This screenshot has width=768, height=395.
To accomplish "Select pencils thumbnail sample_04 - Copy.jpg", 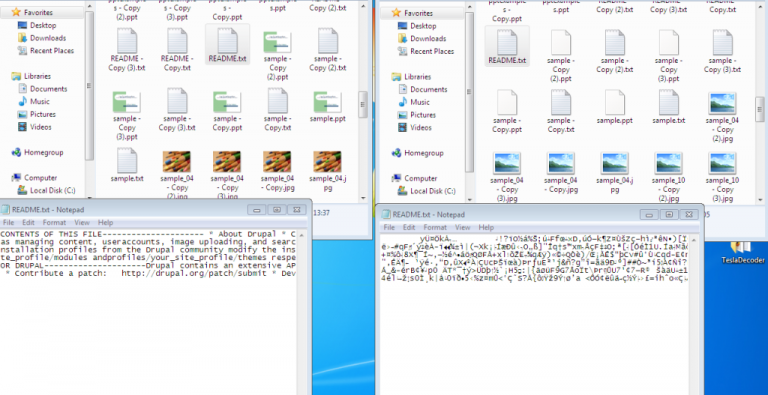I will (277, 171).
